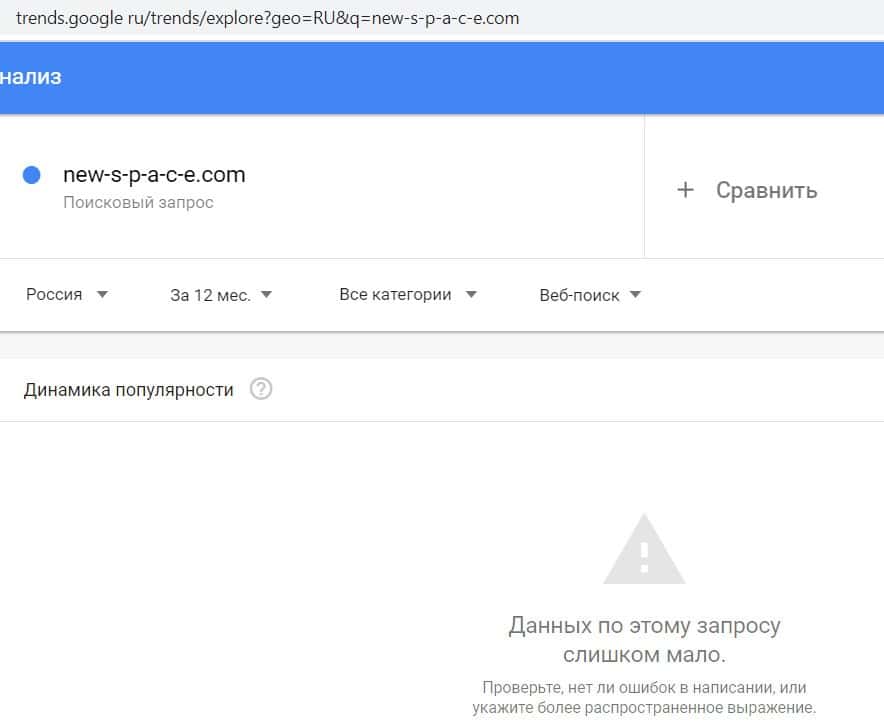Click the blue dot color marker

click(x=31, y=175)
